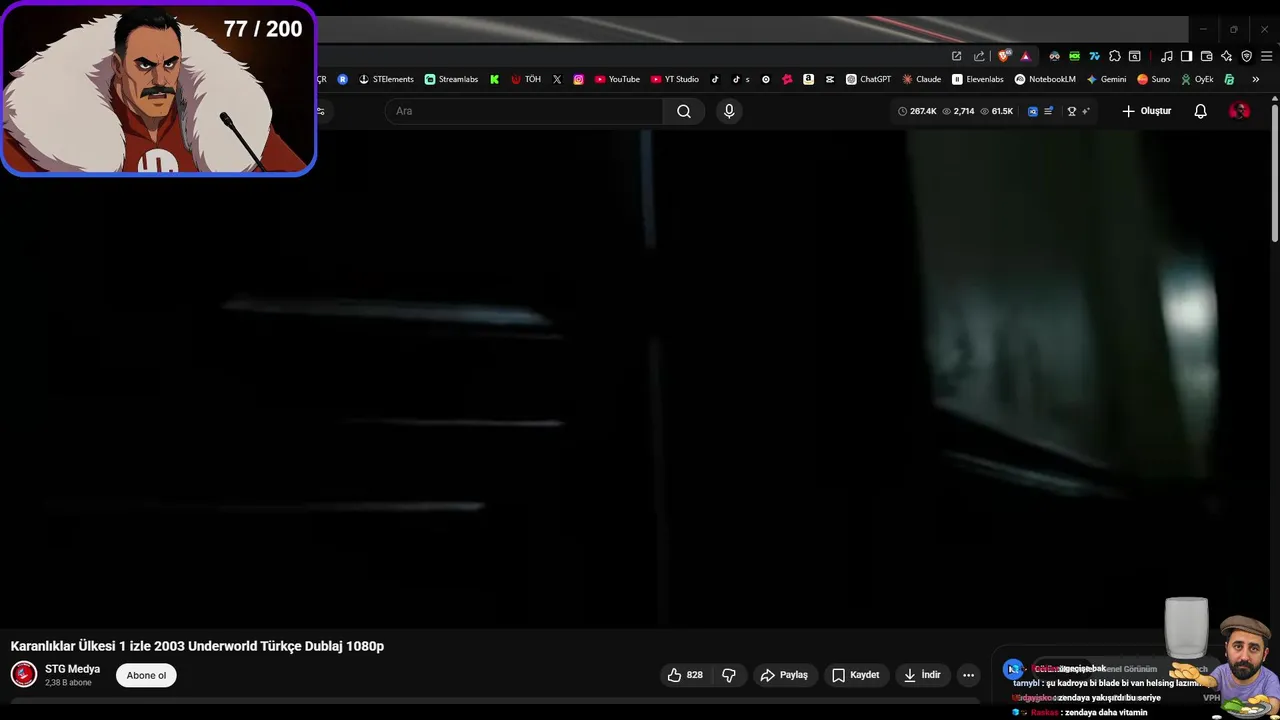Open Brave Leo AI sparkle icon
This screenshot has width=1280, height=720.
tap(1226, 56)
